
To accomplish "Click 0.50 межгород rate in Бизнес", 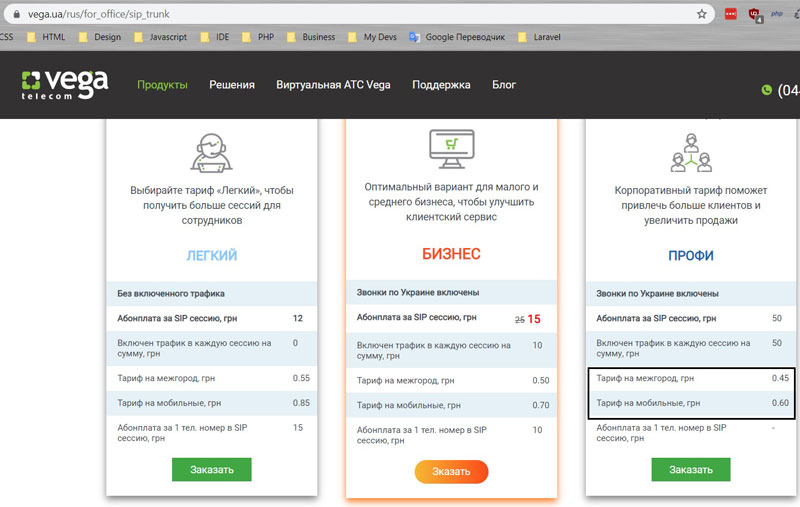I will 541,381.
